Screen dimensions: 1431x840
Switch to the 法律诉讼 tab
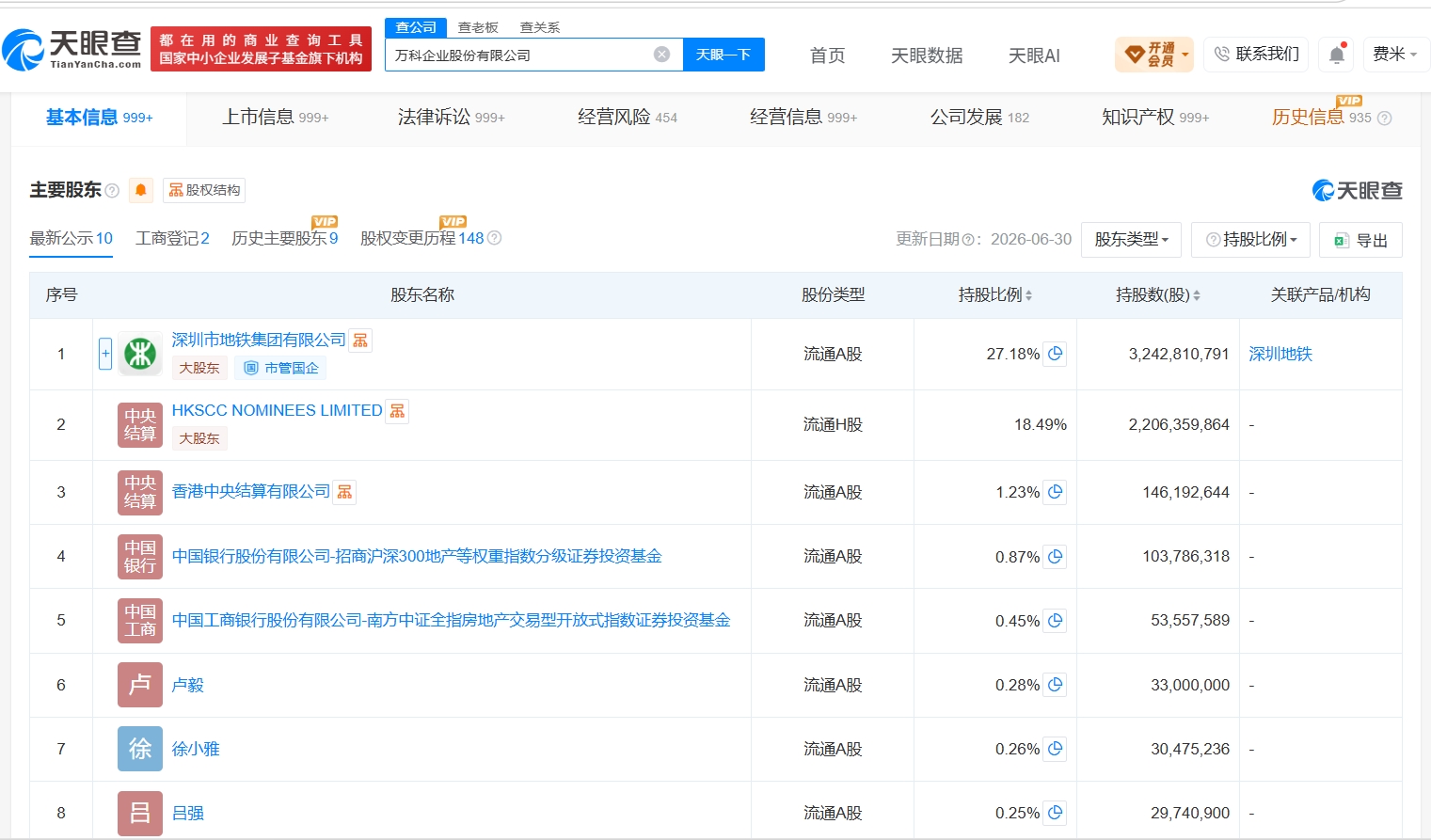tap(451, 118)
